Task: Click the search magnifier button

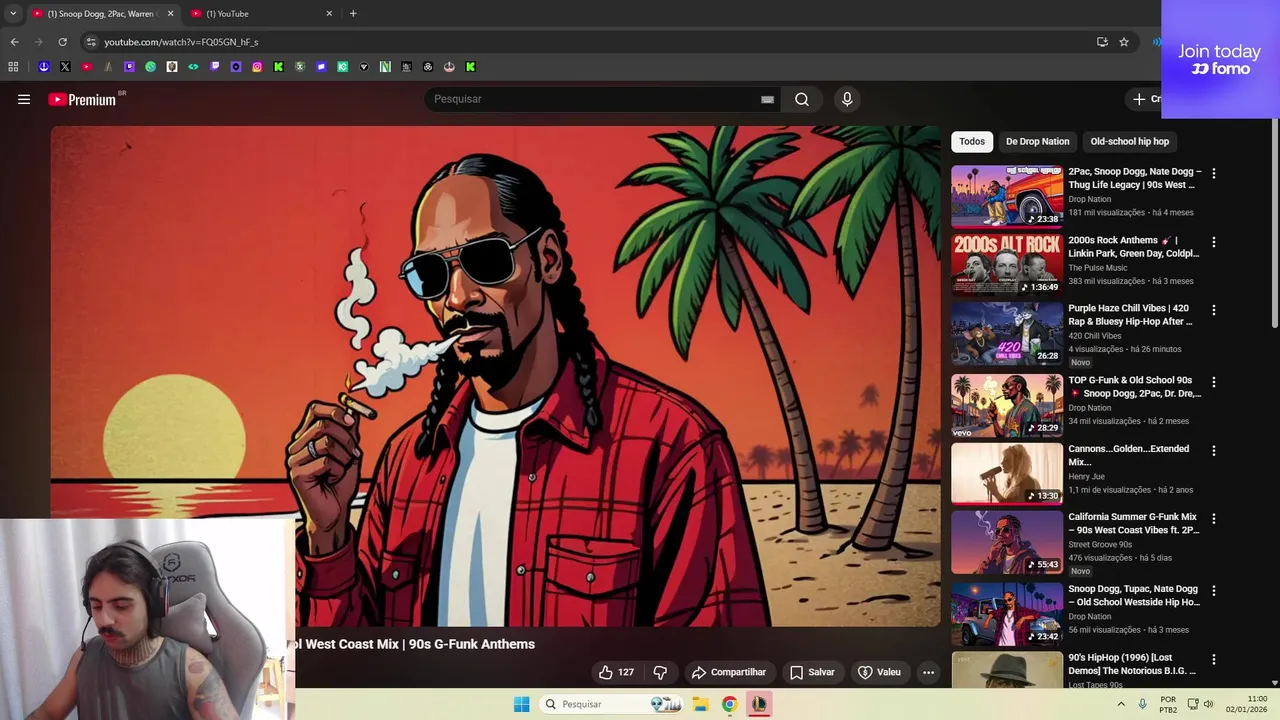Action: 802,99
